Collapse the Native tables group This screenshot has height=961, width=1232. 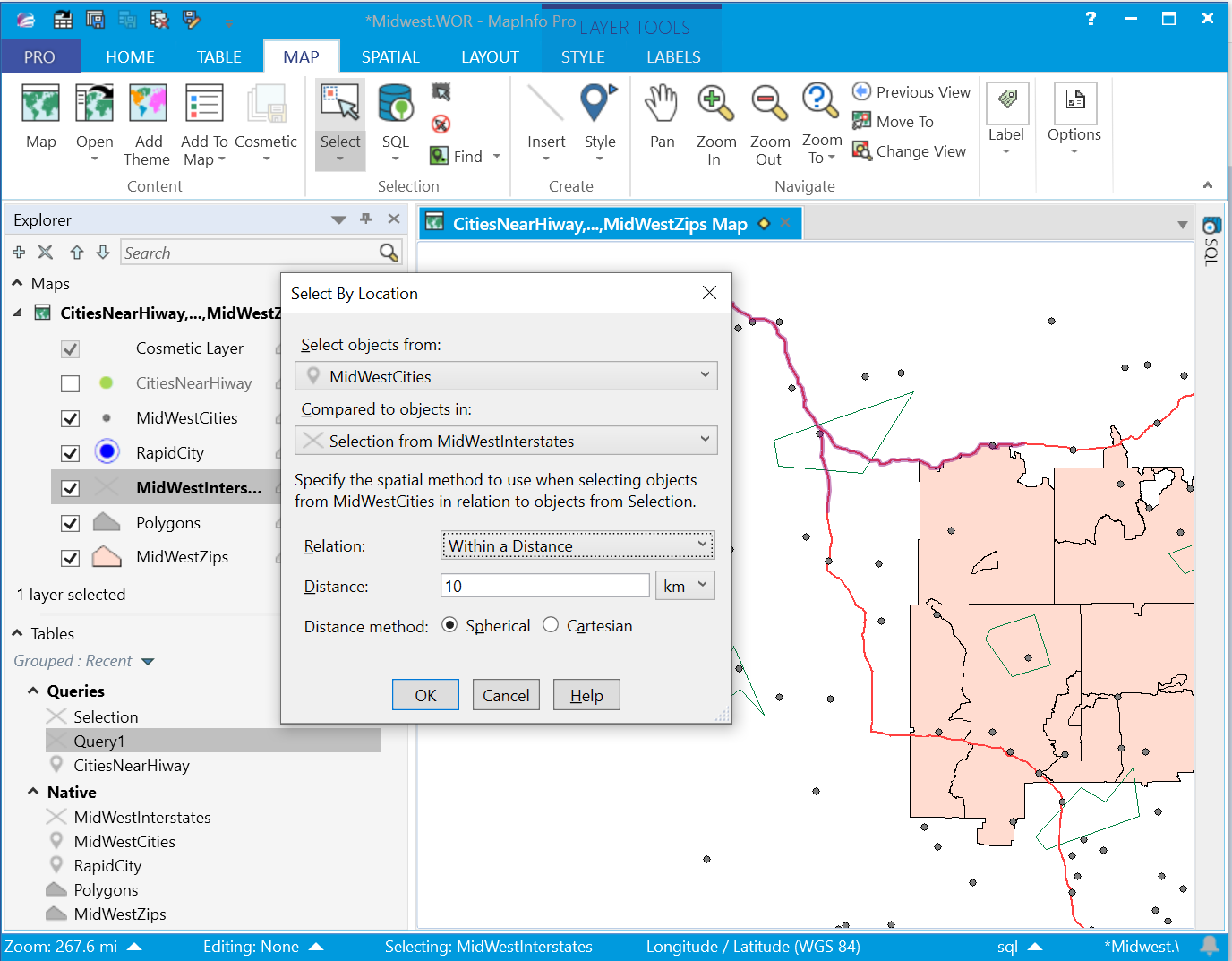(x=33, y=792)
